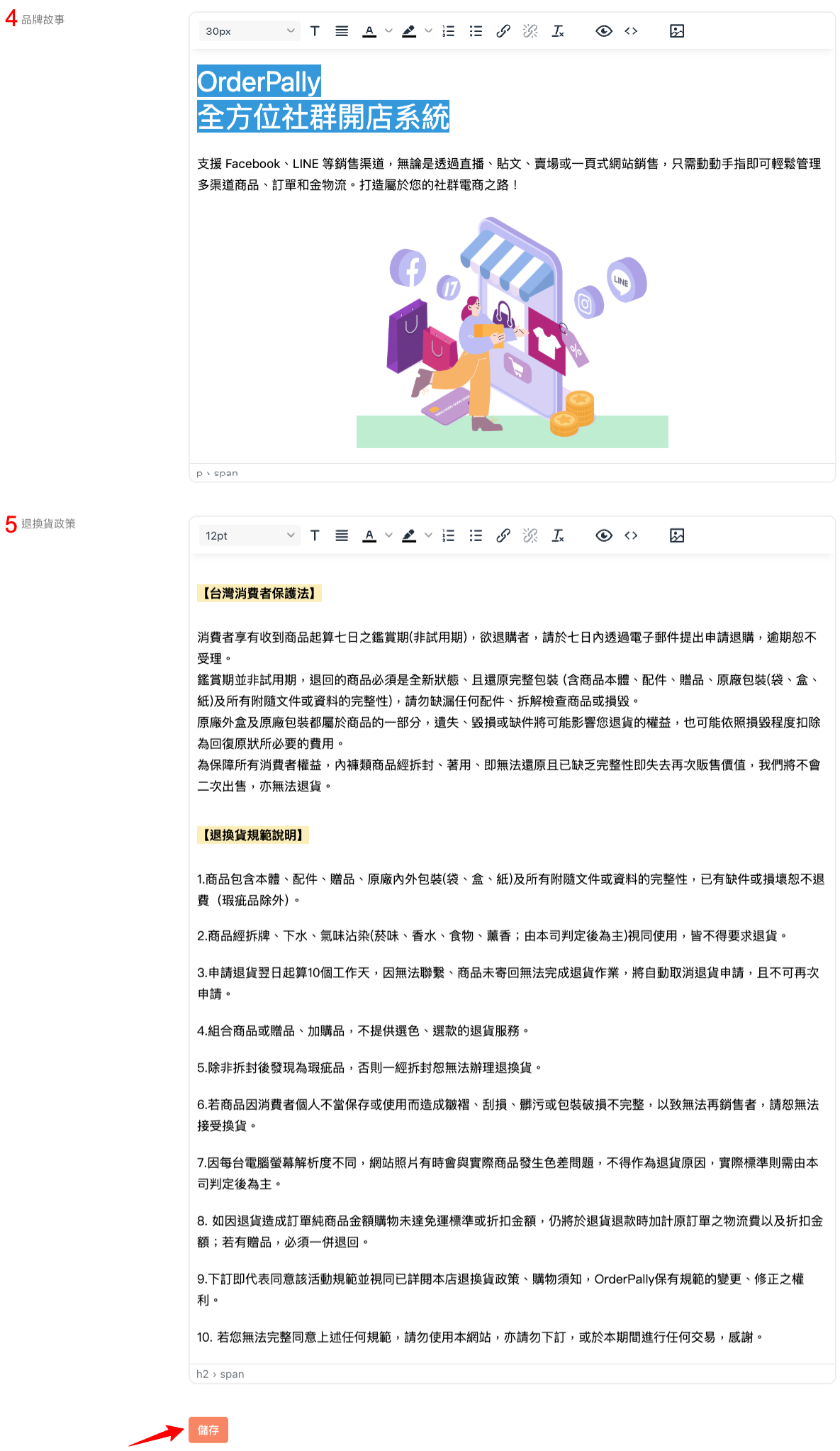Clear formatting in return policy editor
Screen dimensions: 840x1451
point(558,536)
